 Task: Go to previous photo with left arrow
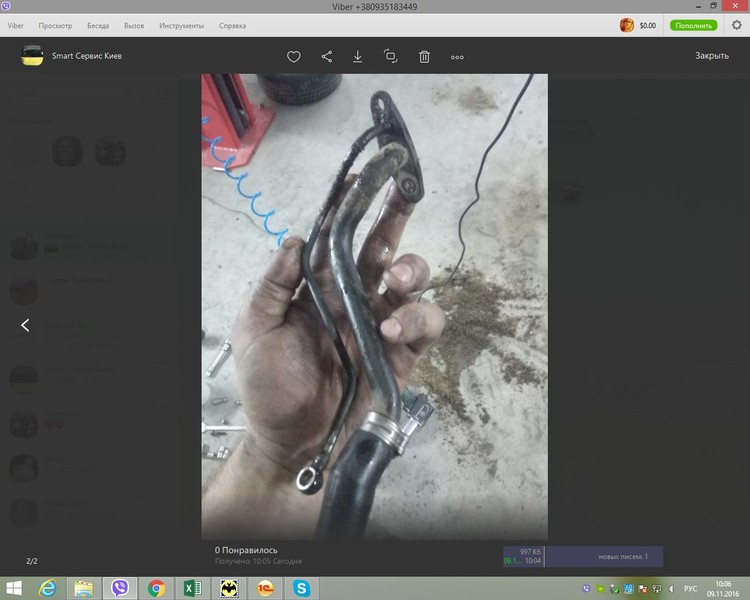pos(25,325)
